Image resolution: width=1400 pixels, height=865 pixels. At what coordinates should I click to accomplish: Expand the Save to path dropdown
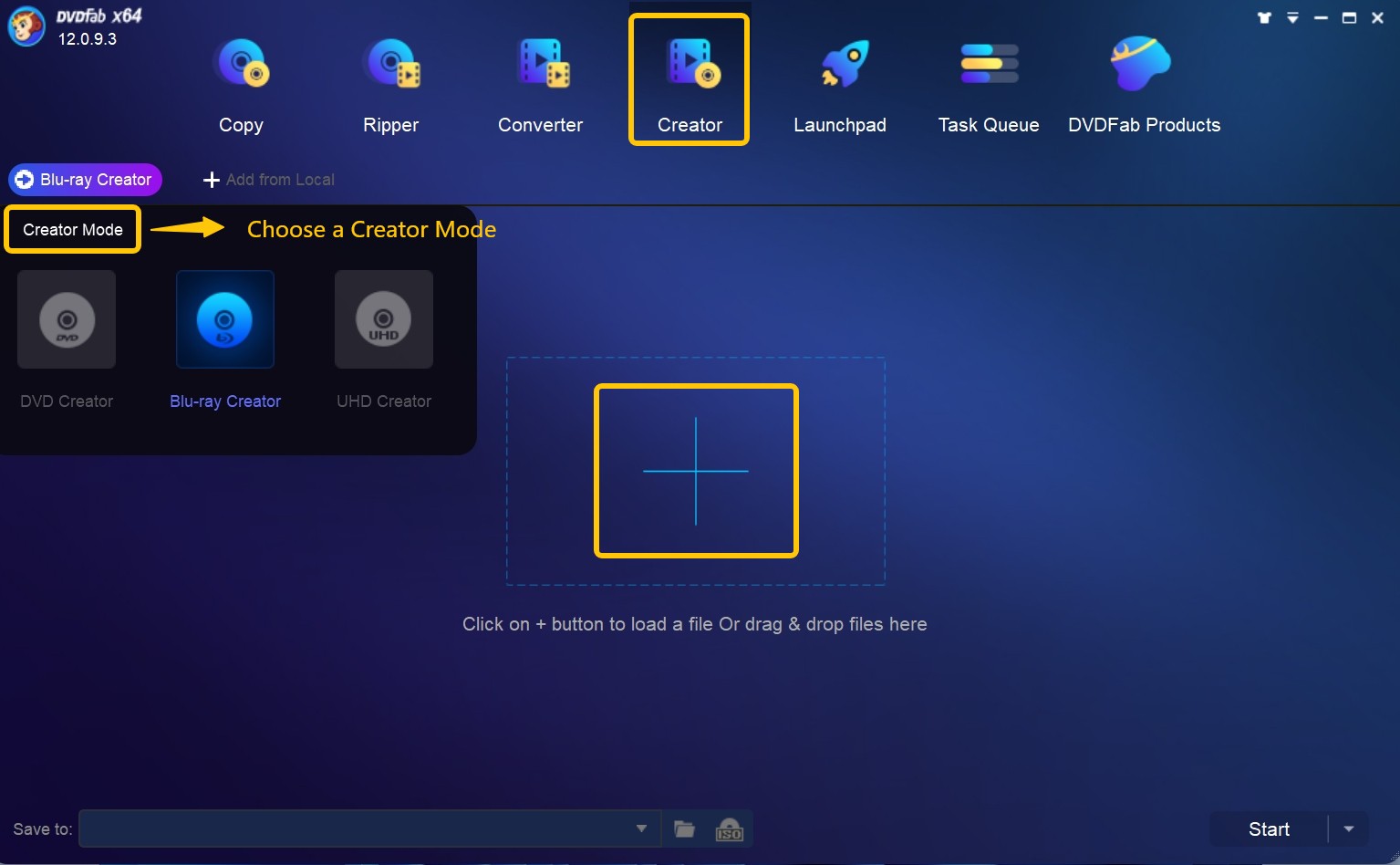pyautogui.click(x=641, y=829)
